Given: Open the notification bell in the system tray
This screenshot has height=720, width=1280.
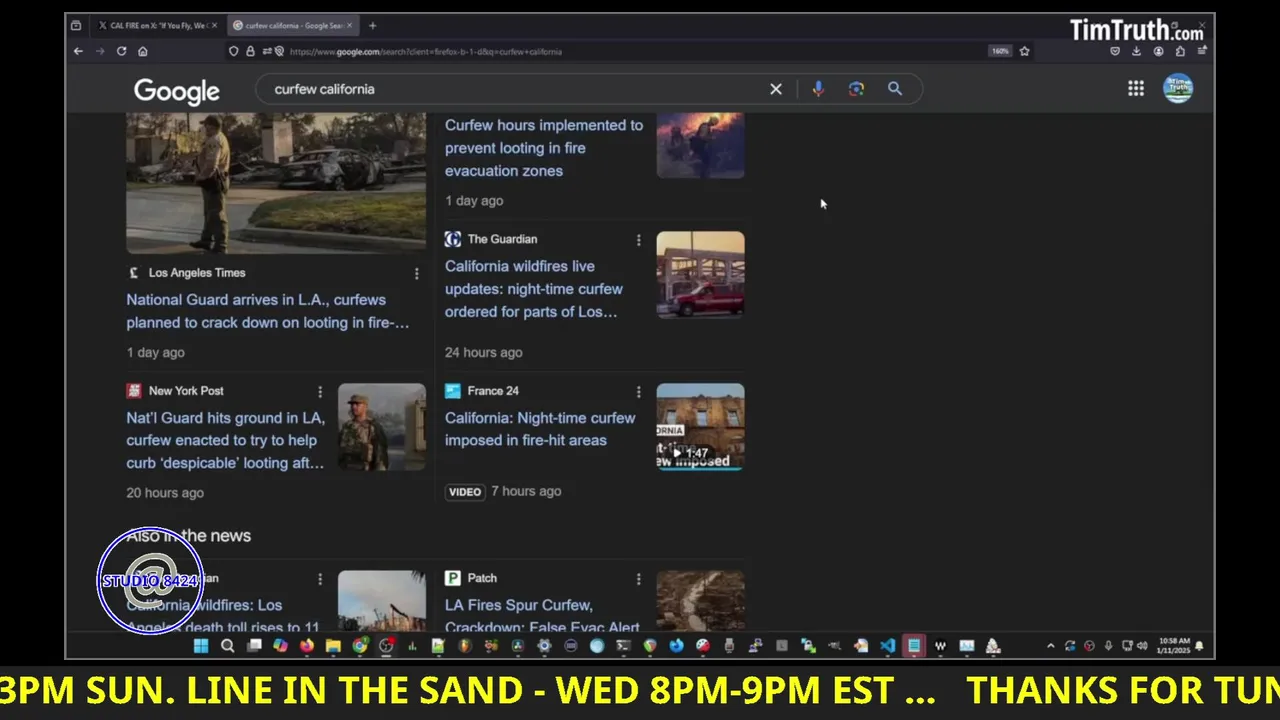Looking at the screenshot, I should 1200,646.
